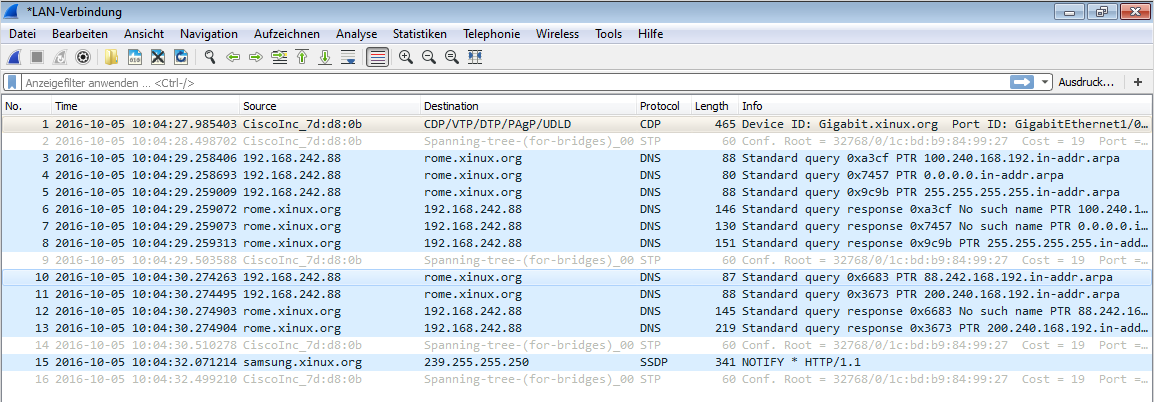Go forward in packet history

click(256, 57)
